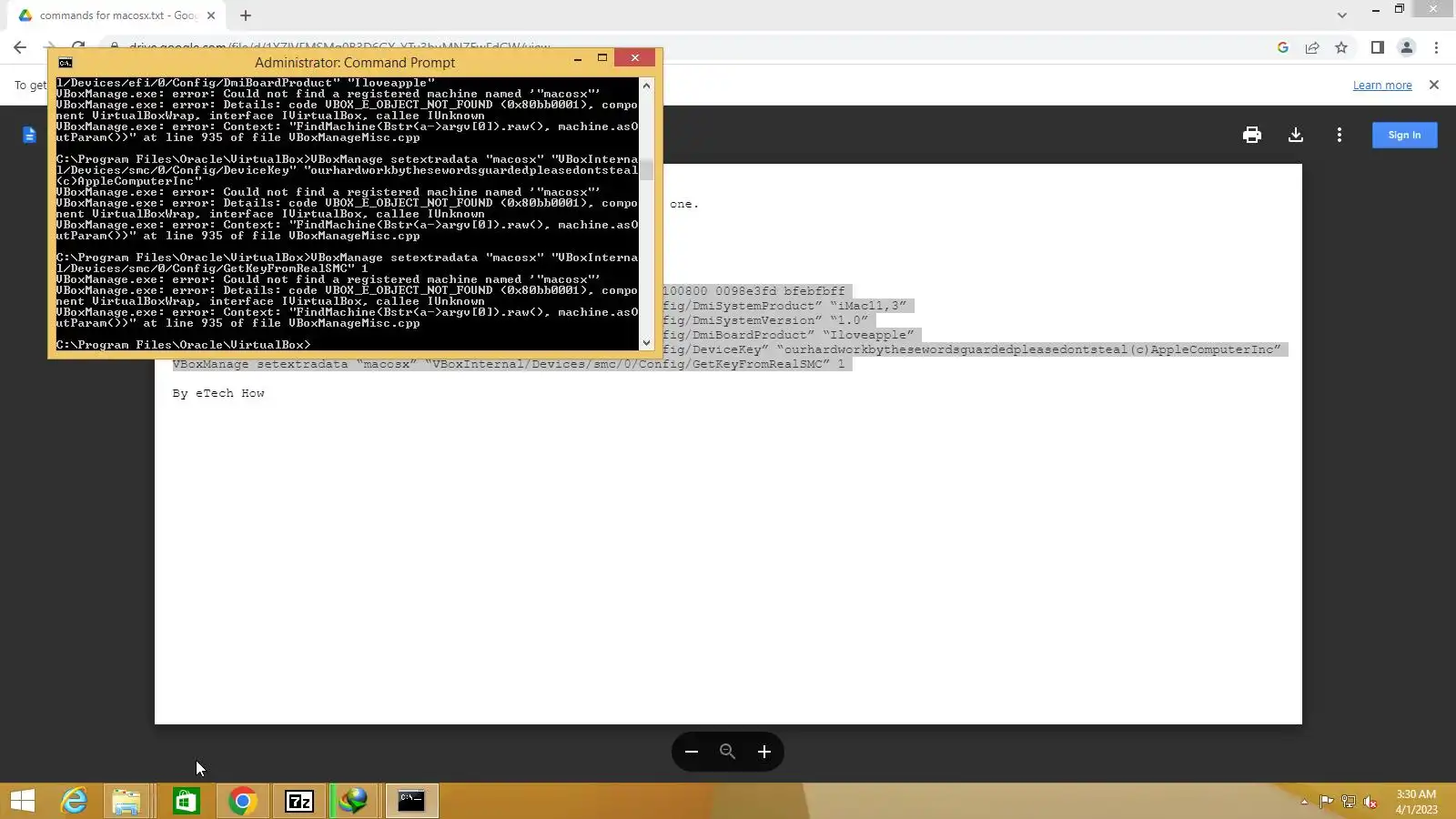Click the Sign in button

(1404, 135)
